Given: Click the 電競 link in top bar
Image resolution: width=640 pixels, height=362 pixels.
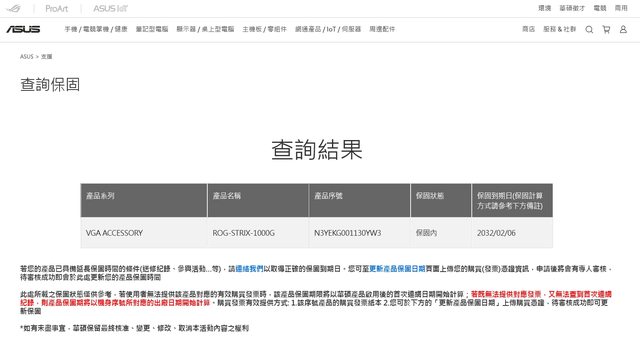Looking at the screenshot, I should click(x=600, y=8).
